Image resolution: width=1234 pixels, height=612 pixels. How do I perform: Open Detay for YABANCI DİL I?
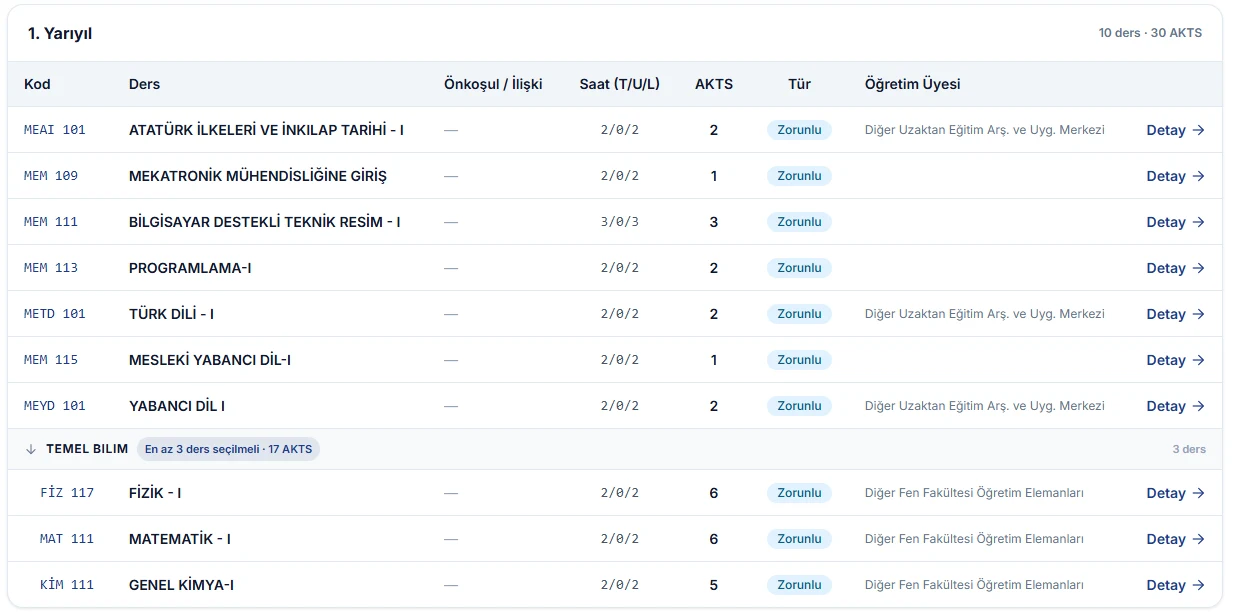1175,406
